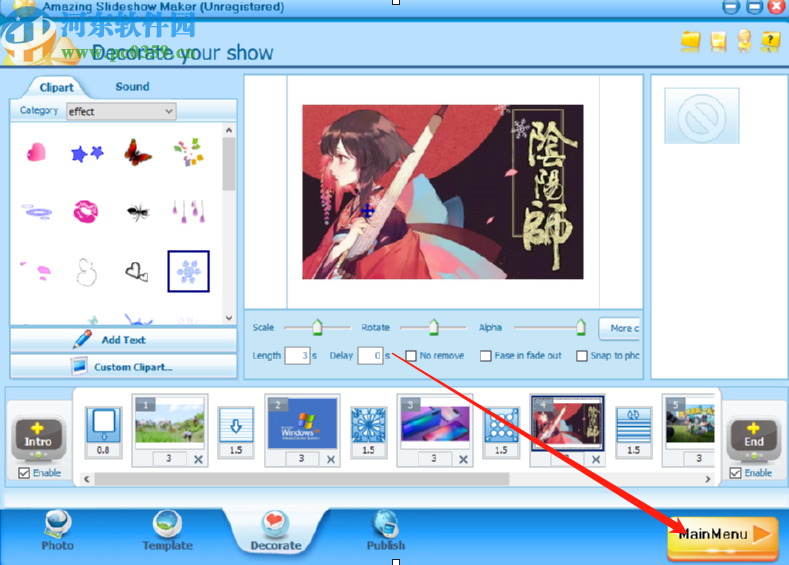Select the outlined double hearts clipart
The width and height of the screenshot is (789, 565).
pyautogui.click(x=136, y=272)
